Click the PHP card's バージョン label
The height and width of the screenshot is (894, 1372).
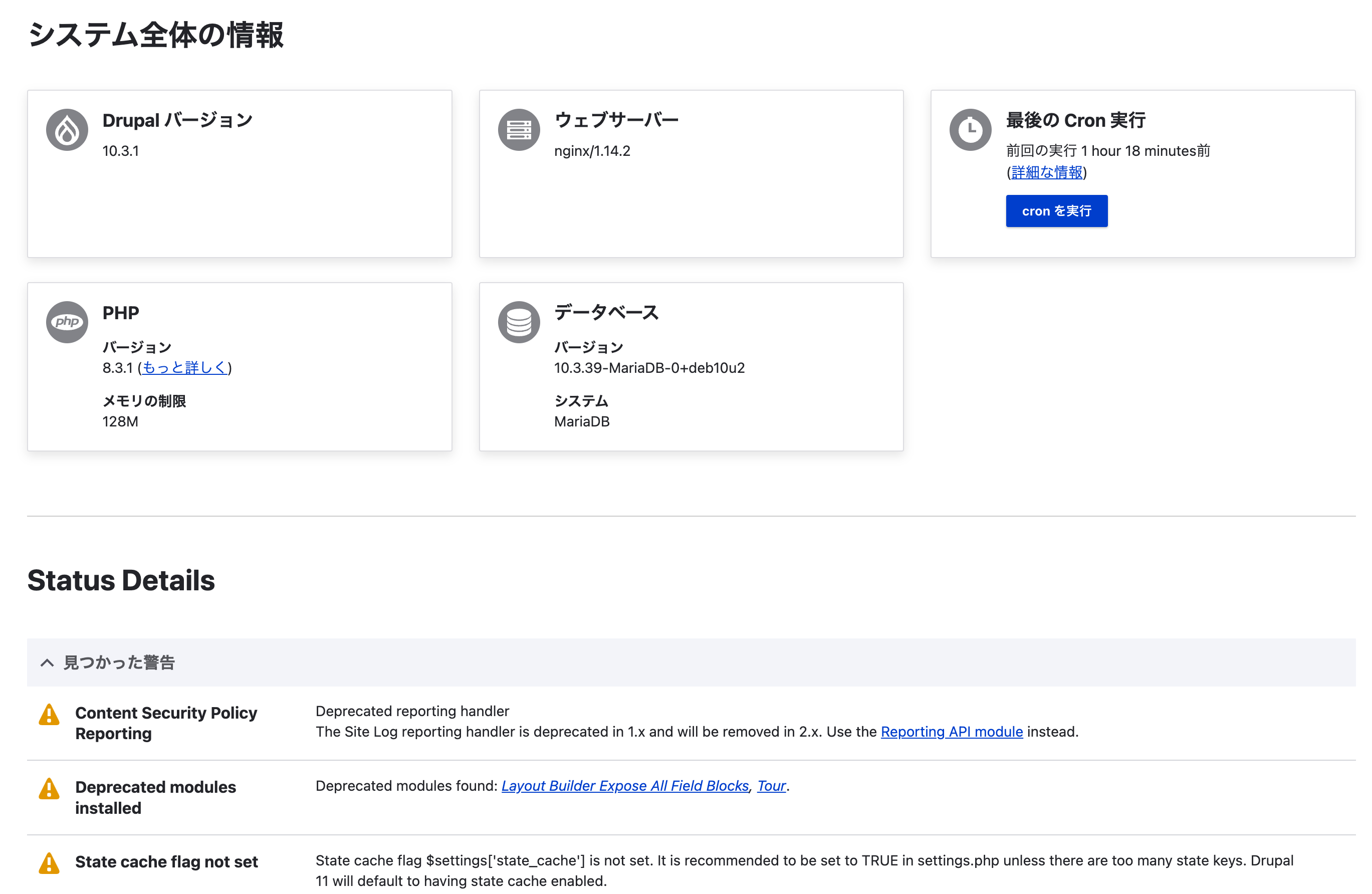tap(137, 347)
